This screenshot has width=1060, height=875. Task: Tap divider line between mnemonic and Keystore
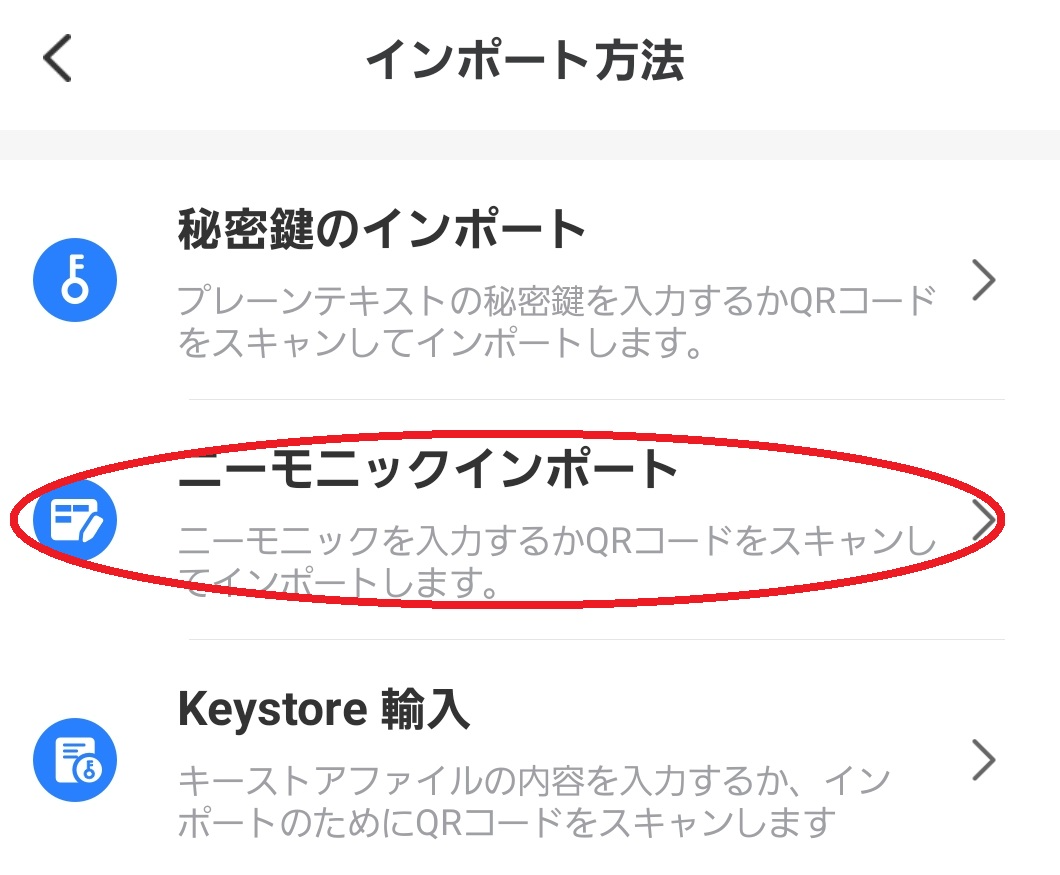[x=597, y=639]
